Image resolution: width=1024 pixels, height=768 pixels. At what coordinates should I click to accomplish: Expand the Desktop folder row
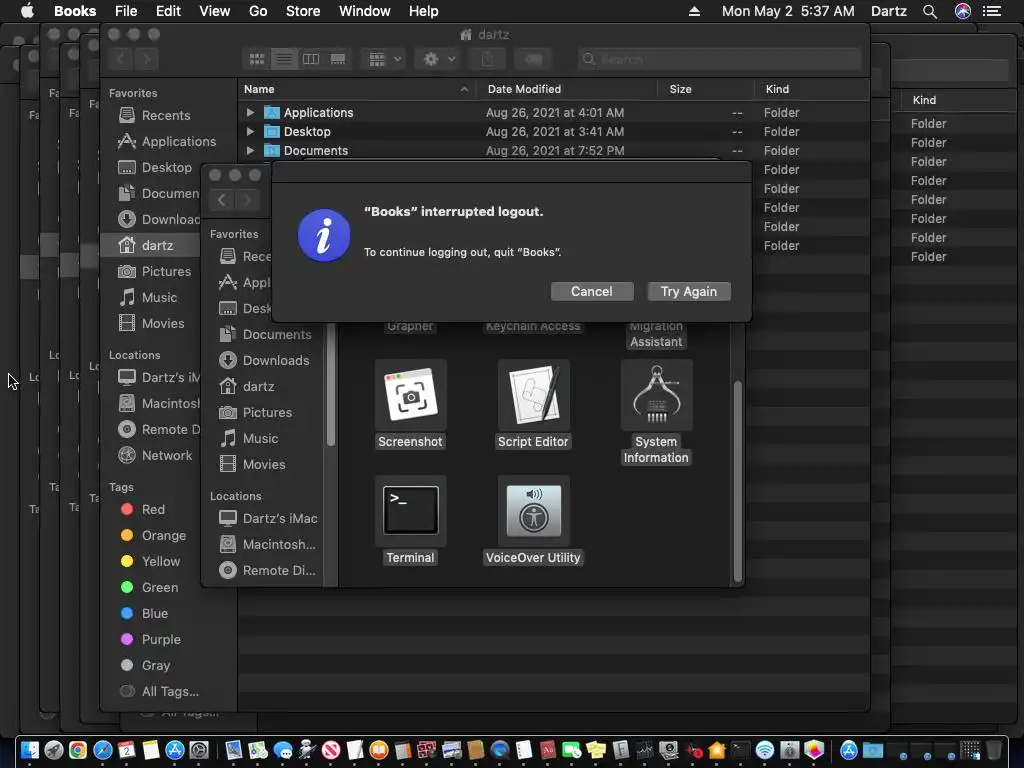[249, 131]
